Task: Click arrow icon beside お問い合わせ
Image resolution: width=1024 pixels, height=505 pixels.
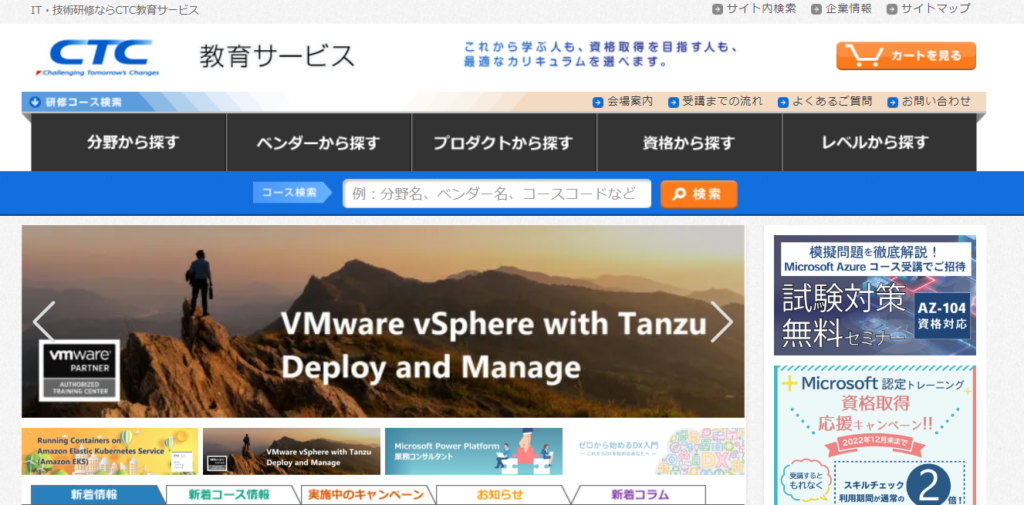Action: tap(893, 102)
